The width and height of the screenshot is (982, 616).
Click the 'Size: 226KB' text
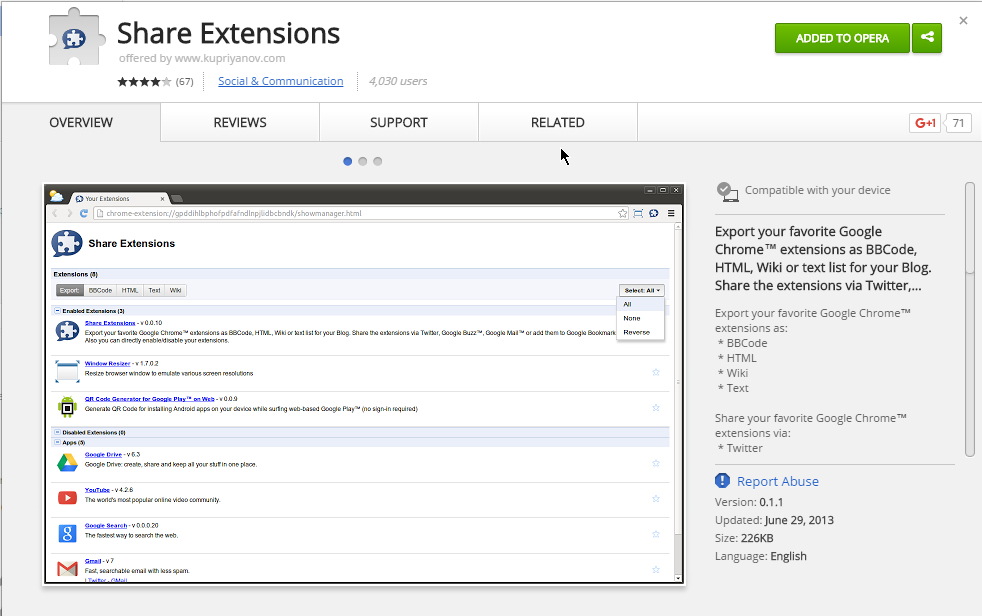coord(744,538)
